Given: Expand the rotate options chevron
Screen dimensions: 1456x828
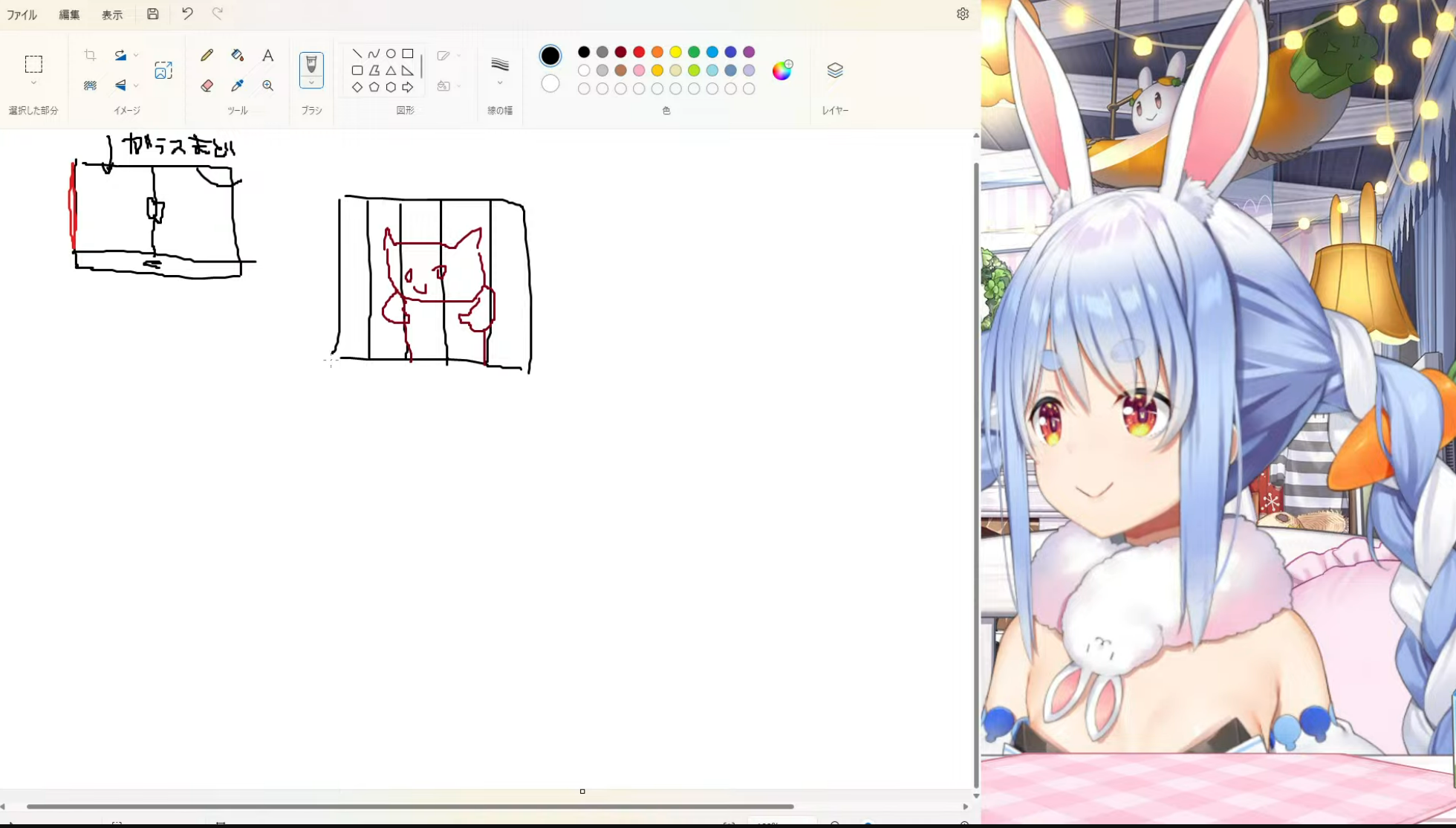Looking at the screenshot, I should 136,55.
